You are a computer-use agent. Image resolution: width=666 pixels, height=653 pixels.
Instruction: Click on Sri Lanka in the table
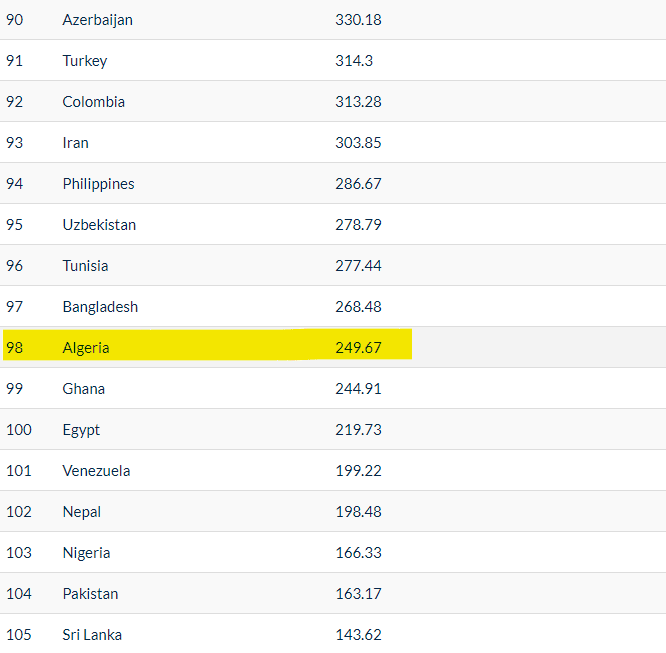click(x=92, y=635)
